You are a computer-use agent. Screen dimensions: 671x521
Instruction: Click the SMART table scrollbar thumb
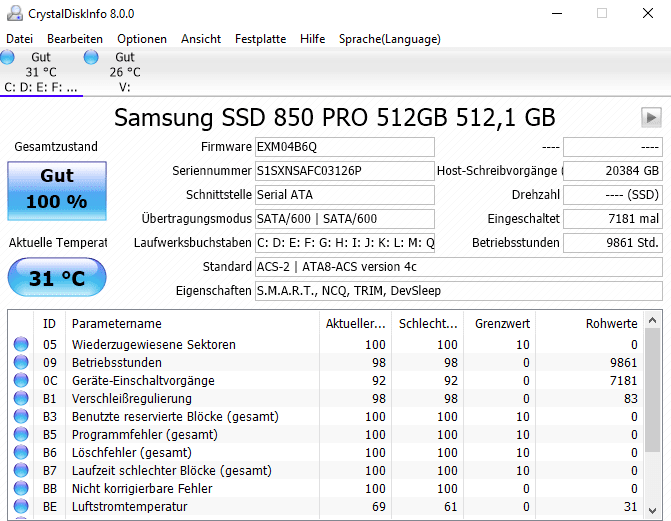pyautogui.click(x=653, y=390)
